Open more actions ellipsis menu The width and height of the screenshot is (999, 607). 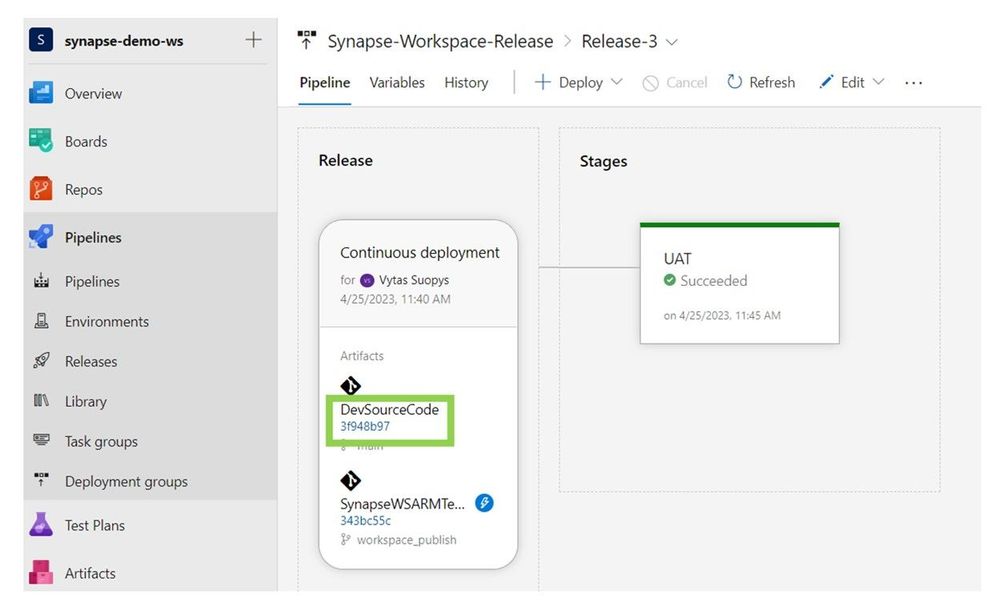[913, 83]
